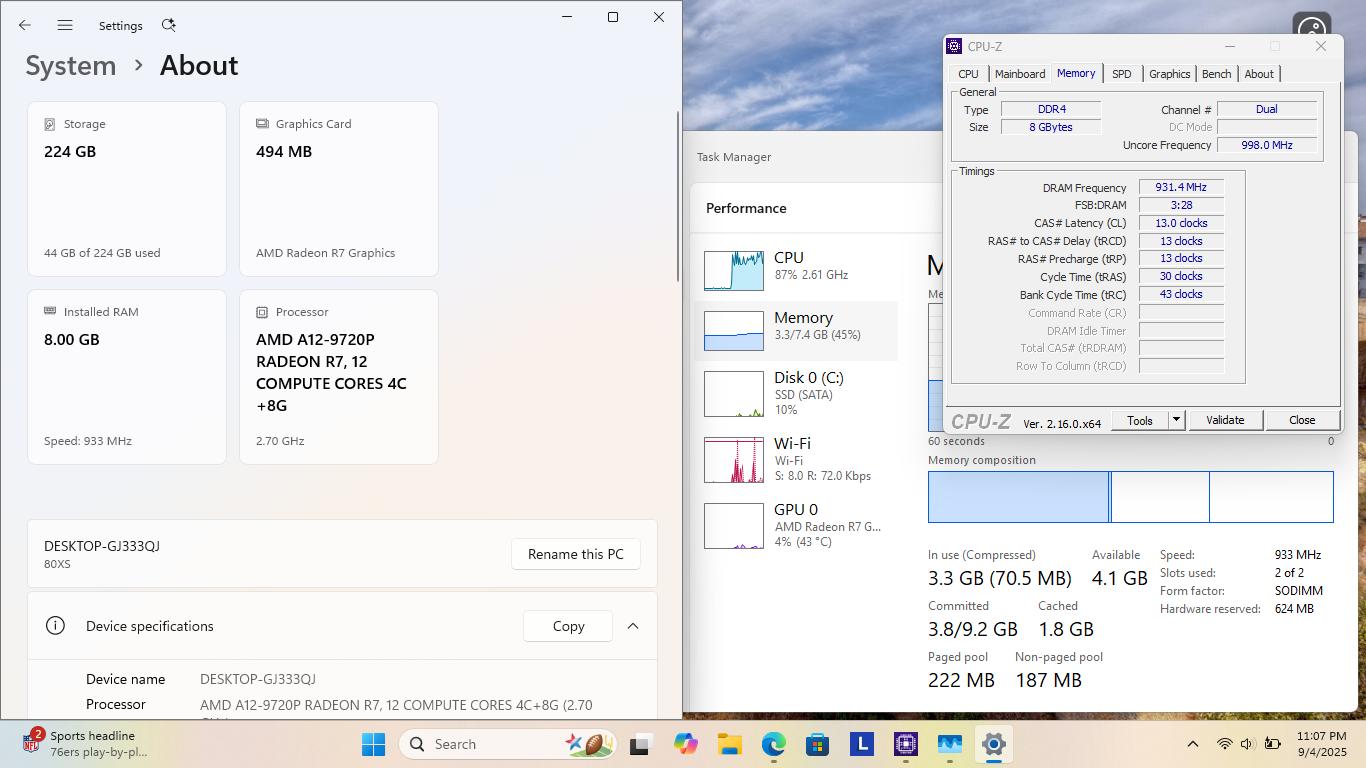Open the Storage card showing 224 GB
The height and width of the screenshot is (768, 1366).
(x=127, y=189)
